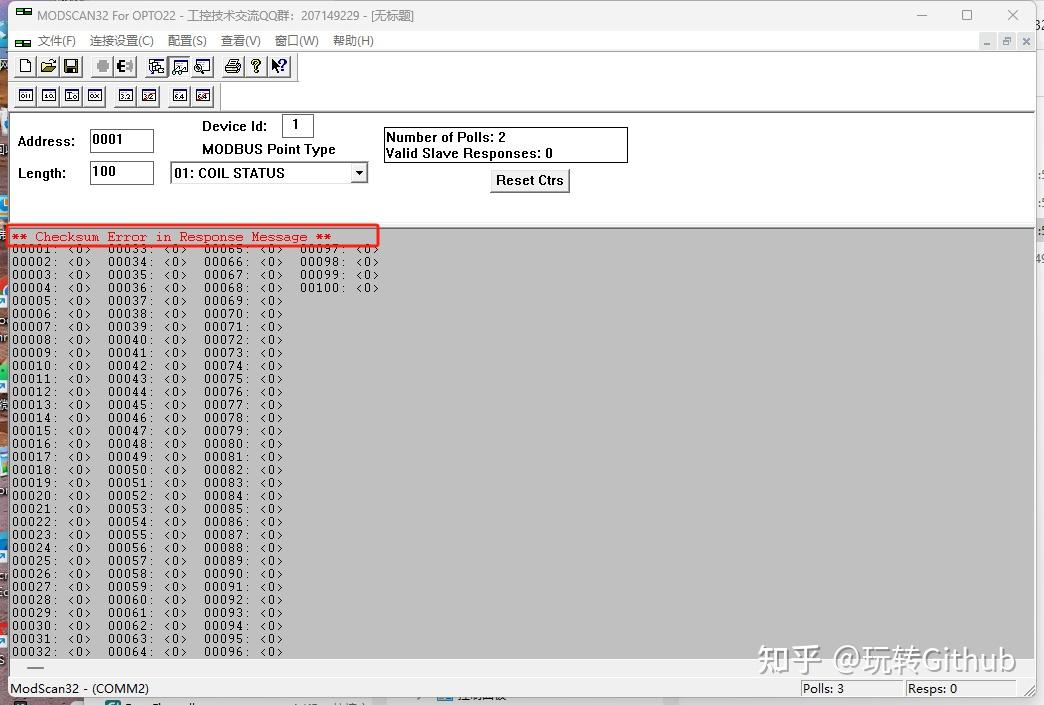Click the Address input field showing 0001

121,140
